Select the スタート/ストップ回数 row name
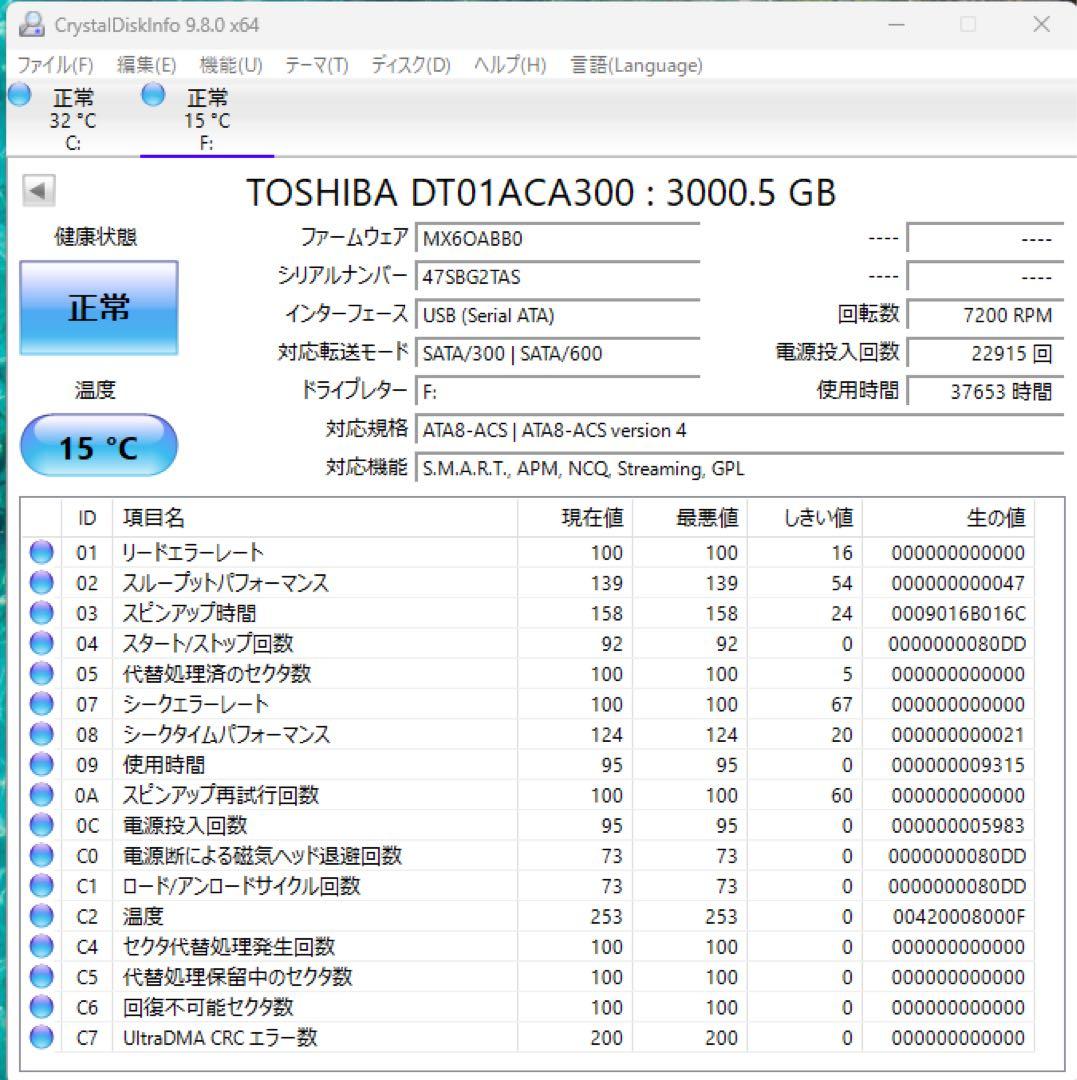The image size is (1077, 1080). [x=208, y=643]
